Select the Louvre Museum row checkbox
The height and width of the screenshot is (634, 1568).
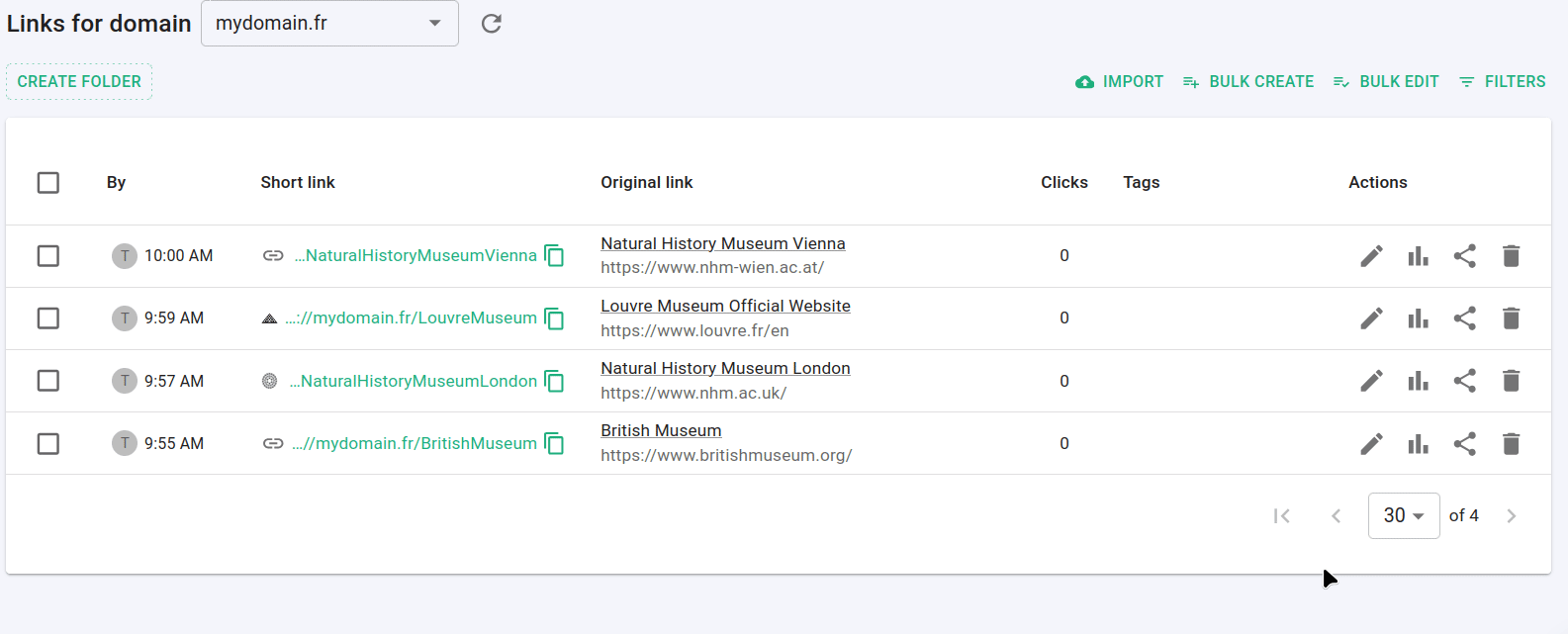pos(48,318)
